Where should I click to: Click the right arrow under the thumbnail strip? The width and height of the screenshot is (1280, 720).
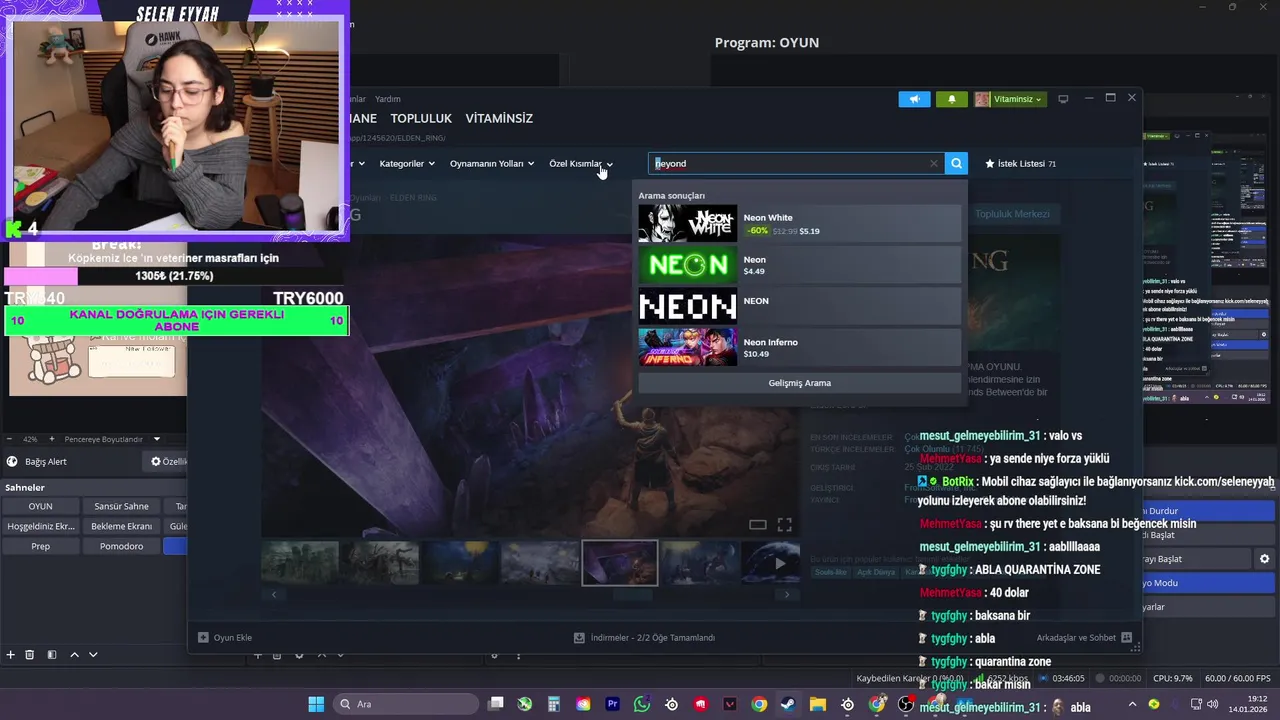[787, 595]
